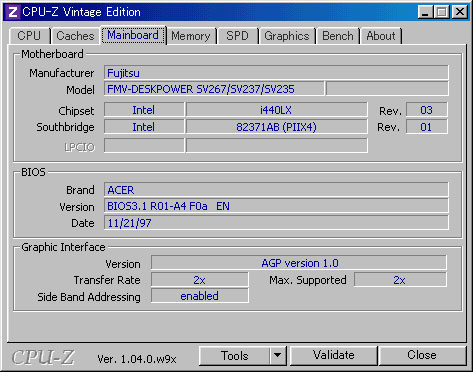Click the Max. Supported value 2x

pyautogui.click(x=400, y=280)
